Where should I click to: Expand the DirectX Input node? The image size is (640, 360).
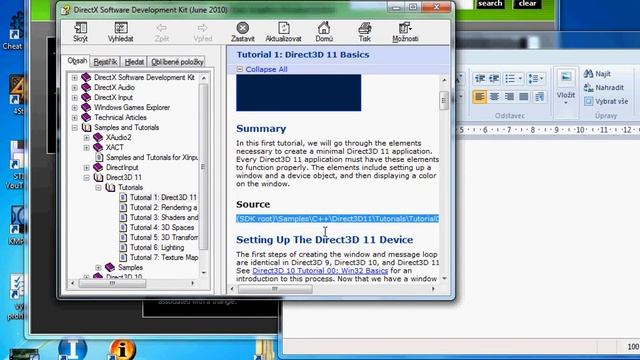click(x=75, y=98)
